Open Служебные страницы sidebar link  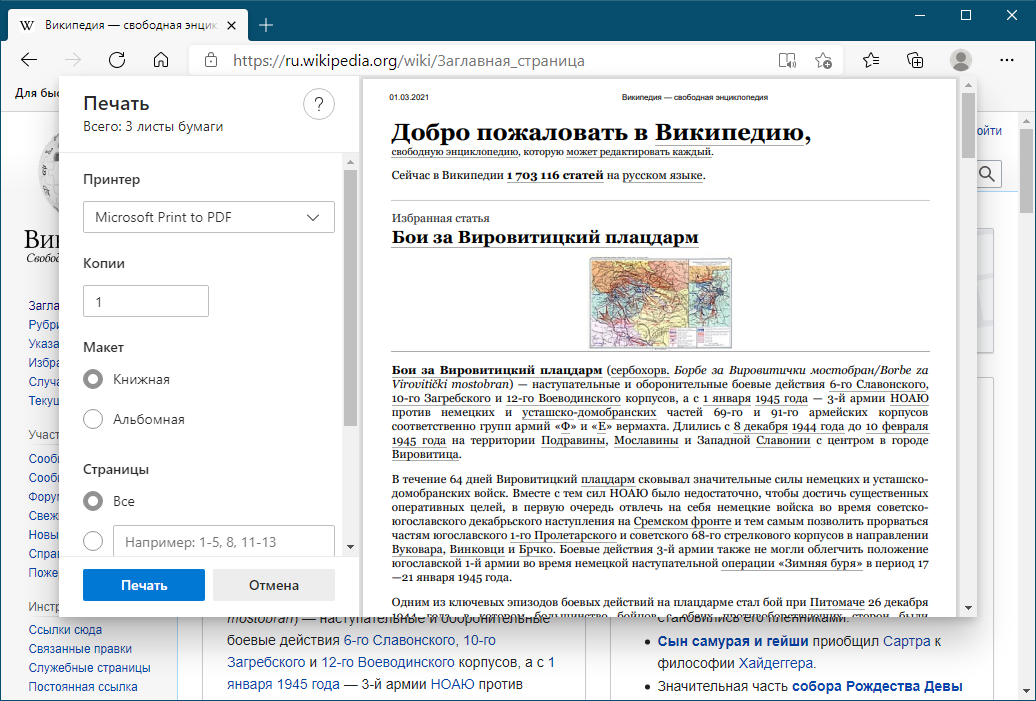coord(89,668)
